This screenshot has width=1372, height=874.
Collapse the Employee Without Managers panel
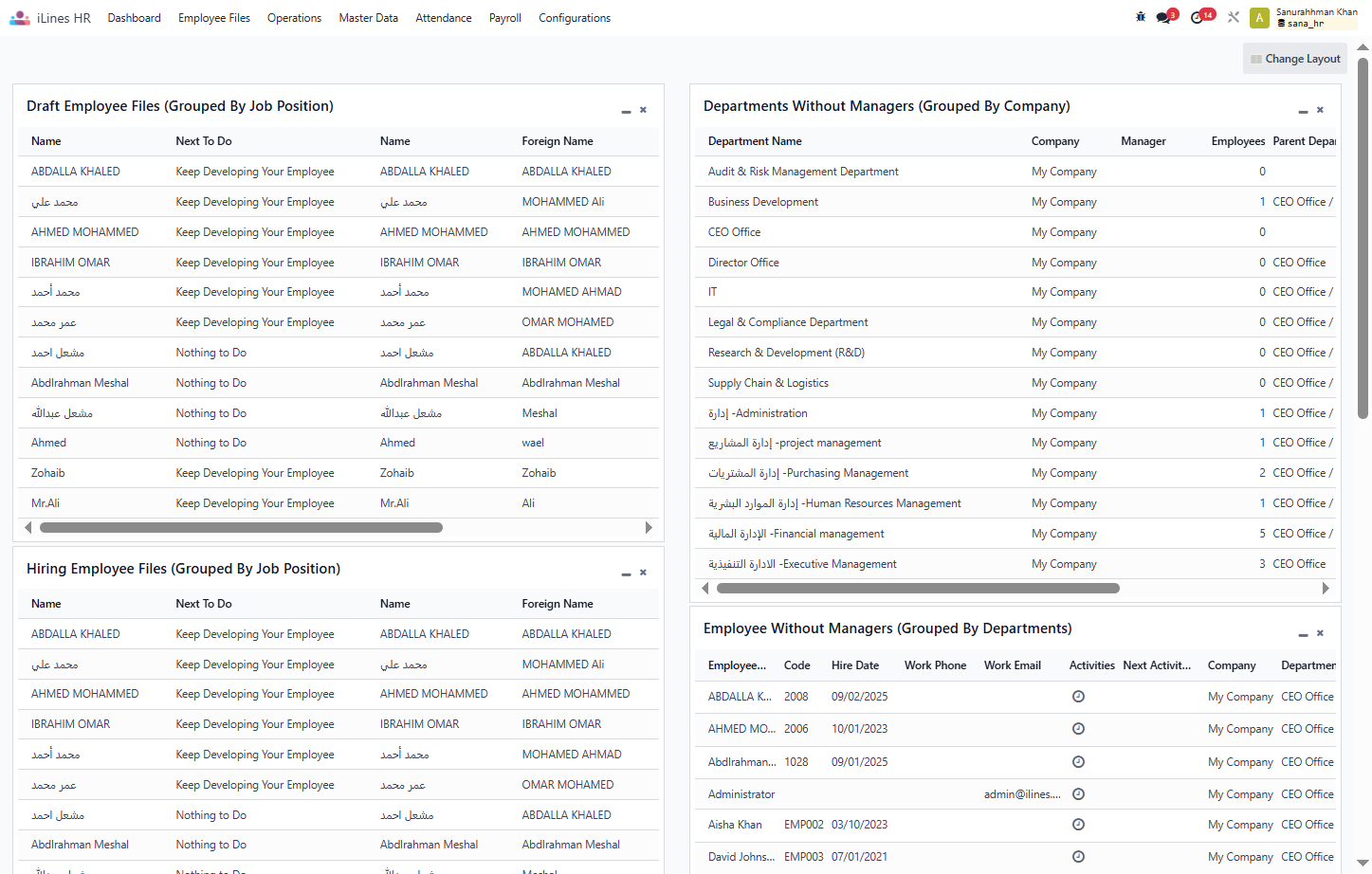click(x=1303, y=633)
